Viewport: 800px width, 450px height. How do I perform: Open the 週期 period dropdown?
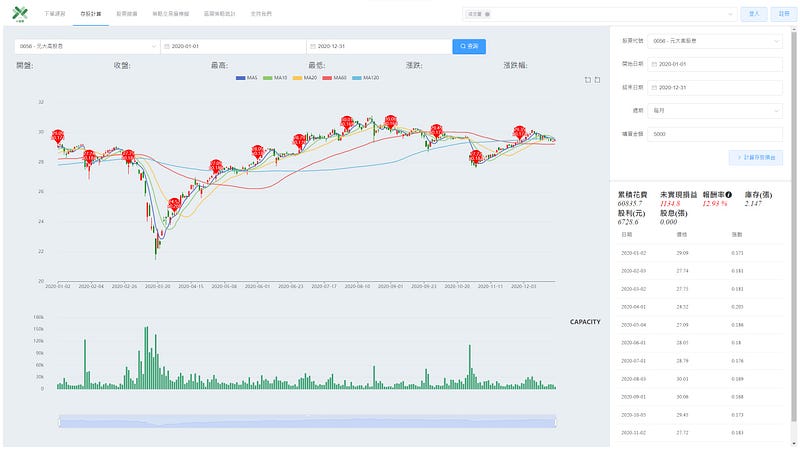(715, 111)
